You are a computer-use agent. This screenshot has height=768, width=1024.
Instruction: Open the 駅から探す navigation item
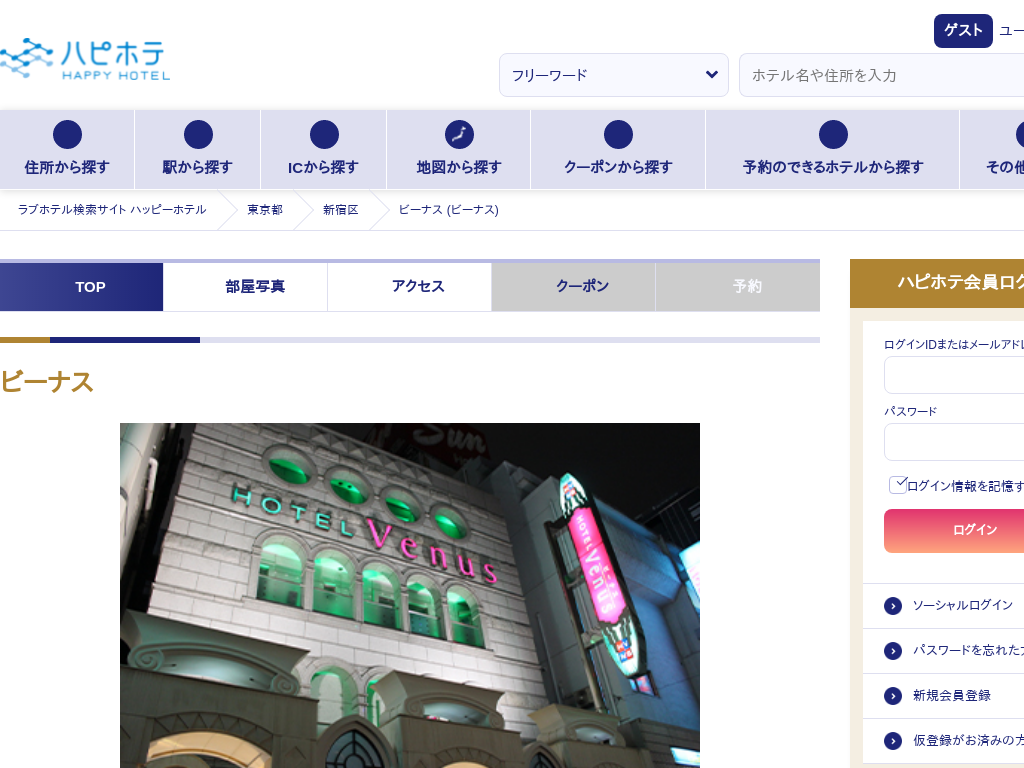(197, 150)
